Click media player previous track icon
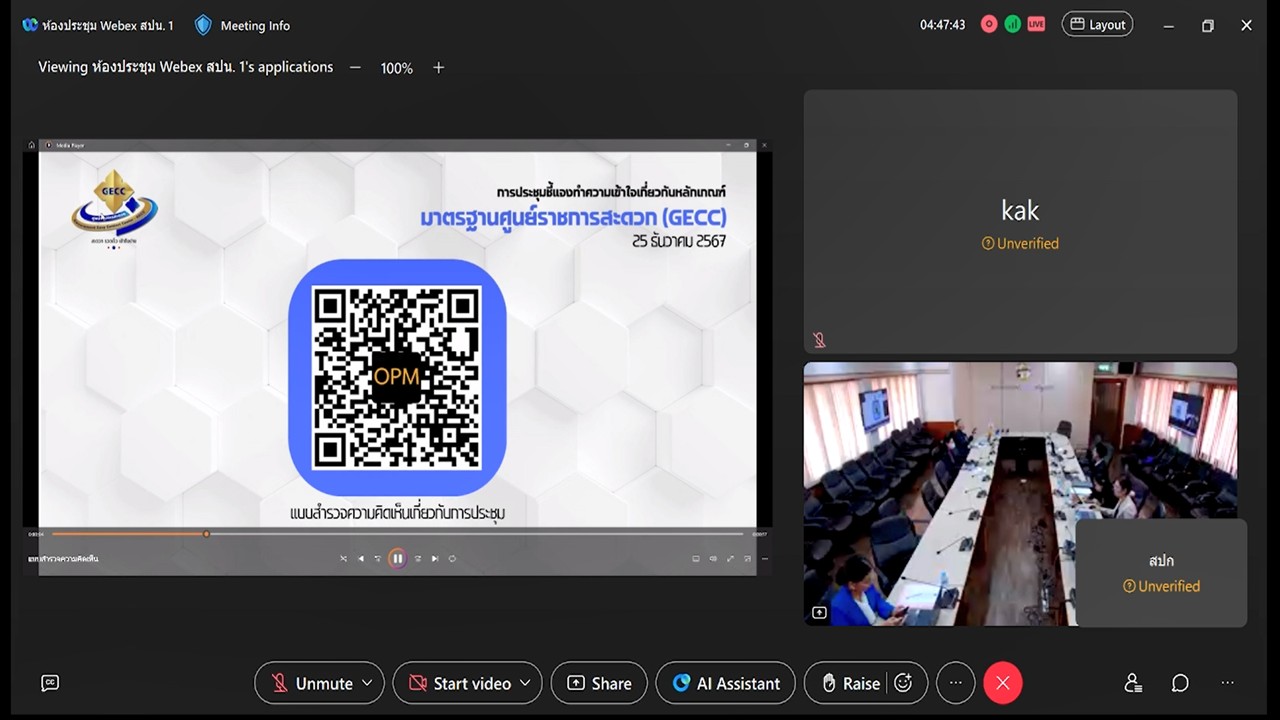1280x720 pixels. click(361, 559)
